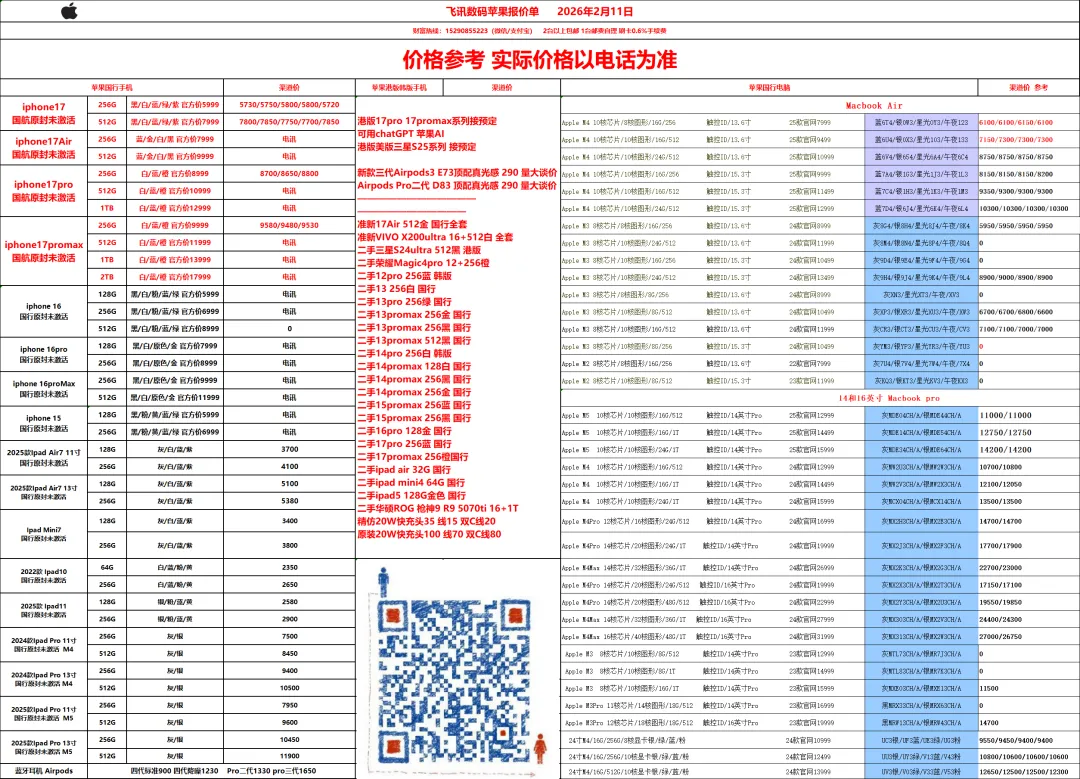The width and height of the screenshot is (1080, 779).
Task: Select the 'iphone17Air' model cell
Action: pyautogui.click(x=43, y=147)
